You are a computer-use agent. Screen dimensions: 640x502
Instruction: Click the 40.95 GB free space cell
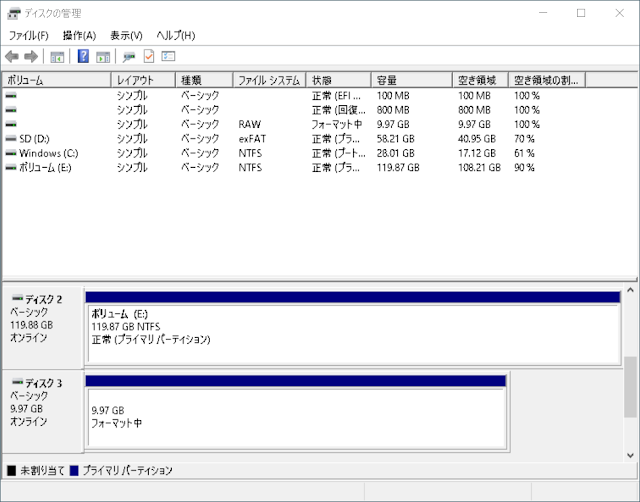click(x=477, y=139)
